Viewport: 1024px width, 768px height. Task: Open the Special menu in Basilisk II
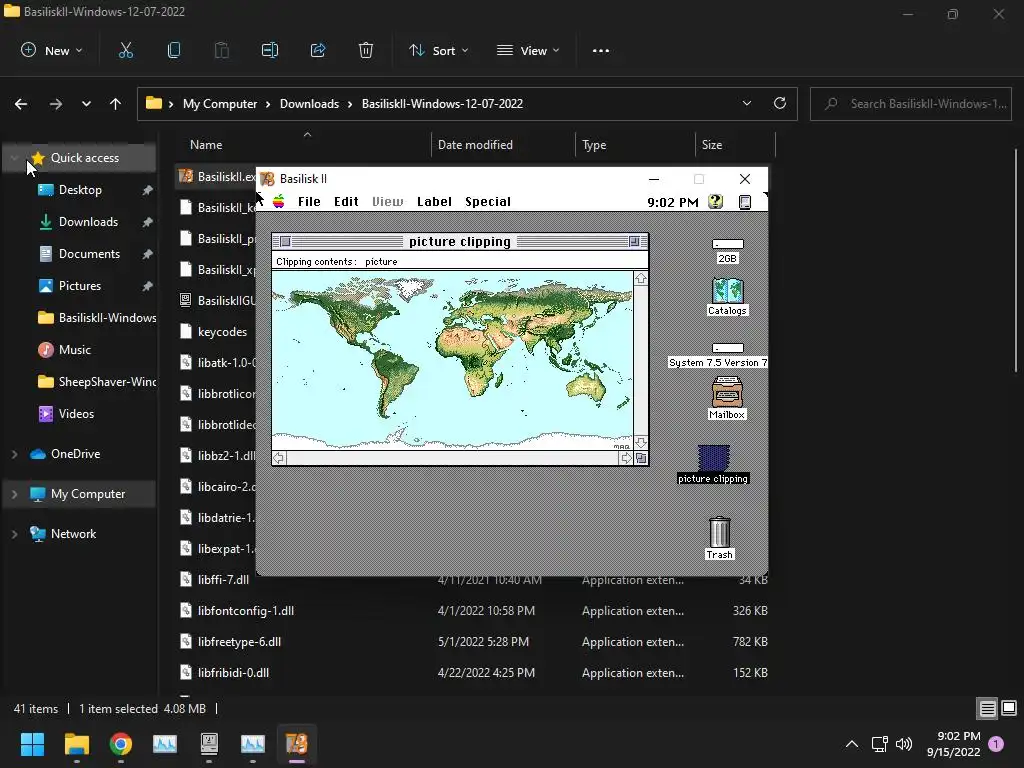[488, 202]
